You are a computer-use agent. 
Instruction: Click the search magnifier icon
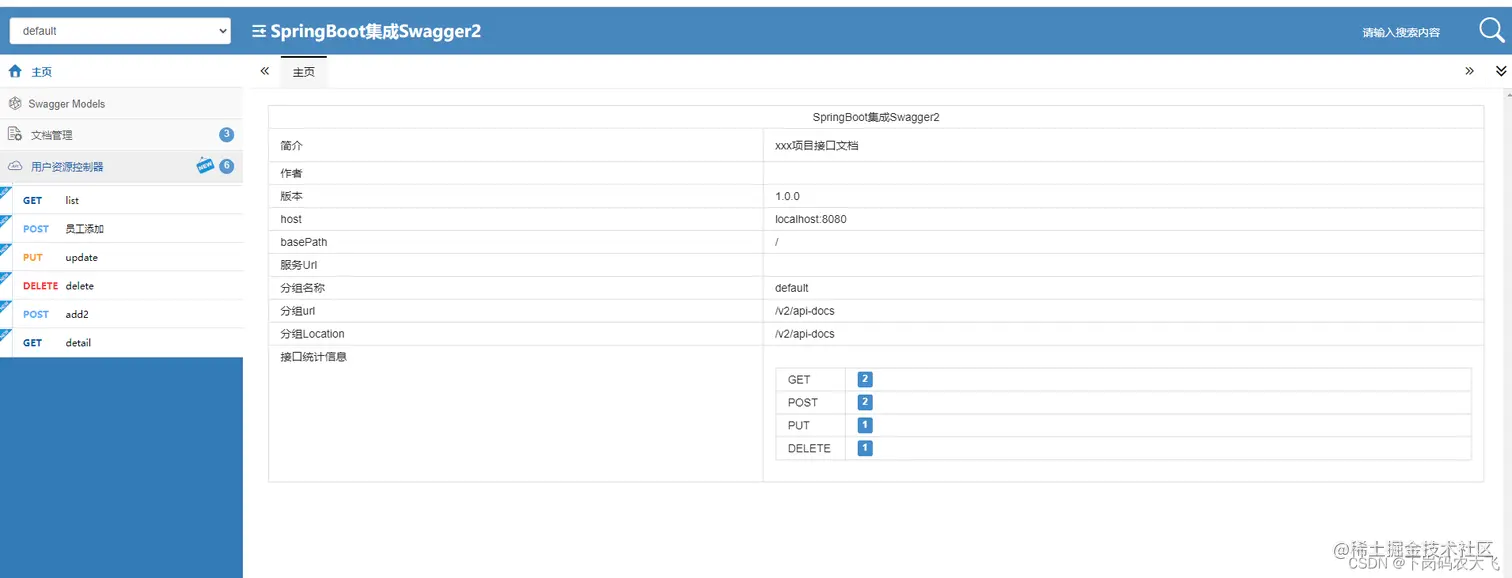pos(1491,31)
